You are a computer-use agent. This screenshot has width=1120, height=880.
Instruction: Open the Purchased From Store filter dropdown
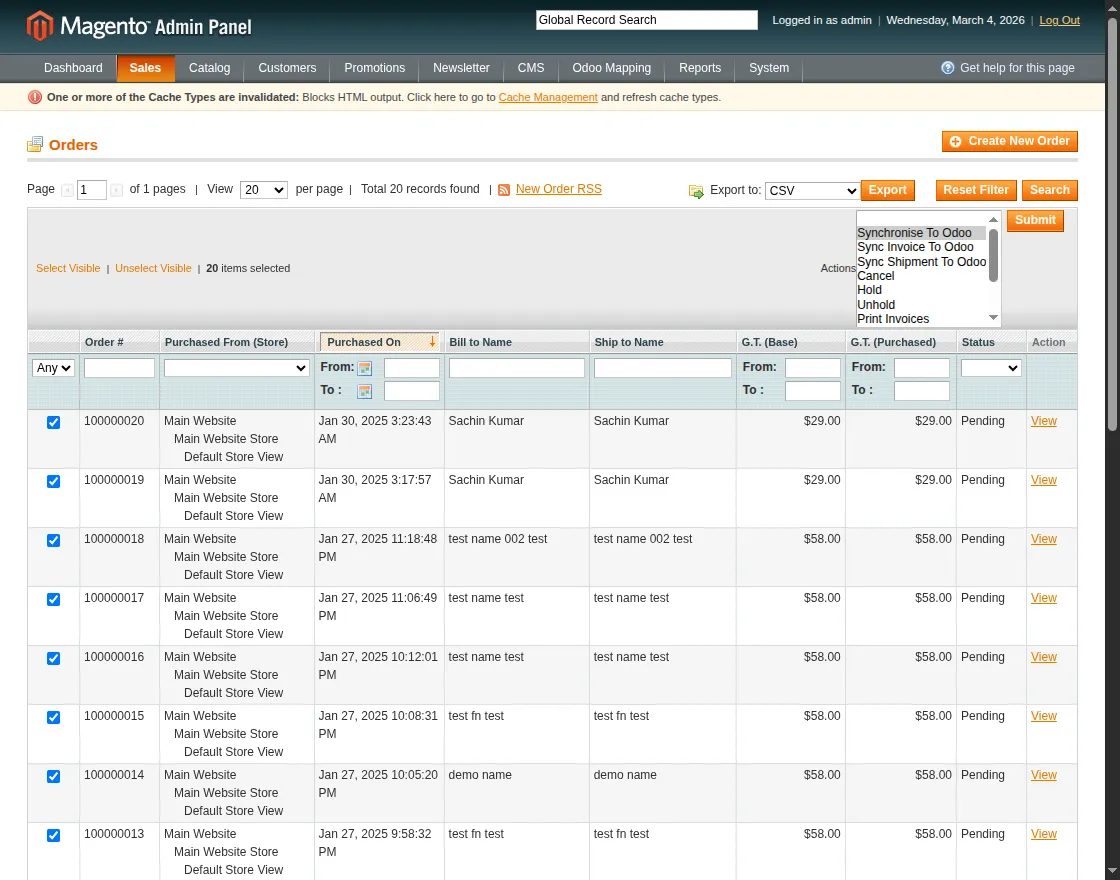(236, 368)
